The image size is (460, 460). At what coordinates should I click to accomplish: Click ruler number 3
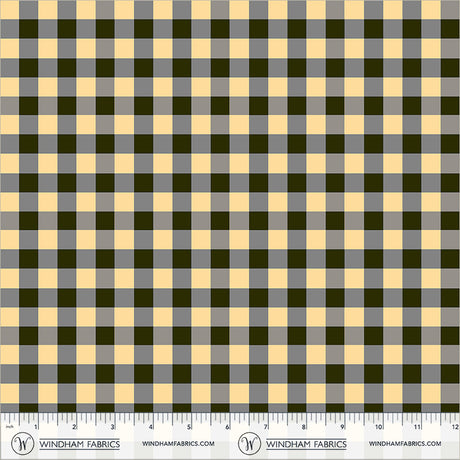112,427
